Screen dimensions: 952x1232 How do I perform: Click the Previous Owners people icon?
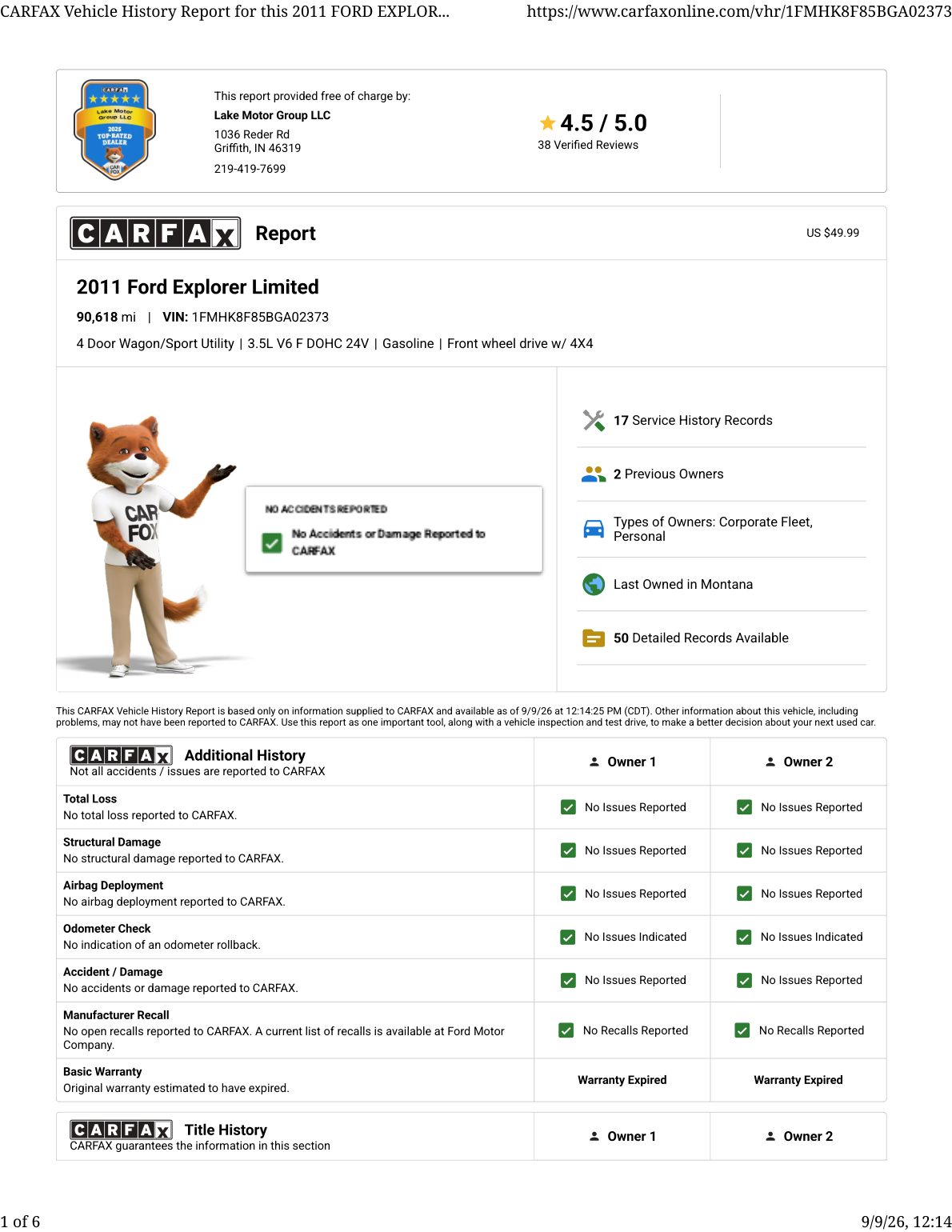coord(594,474)
